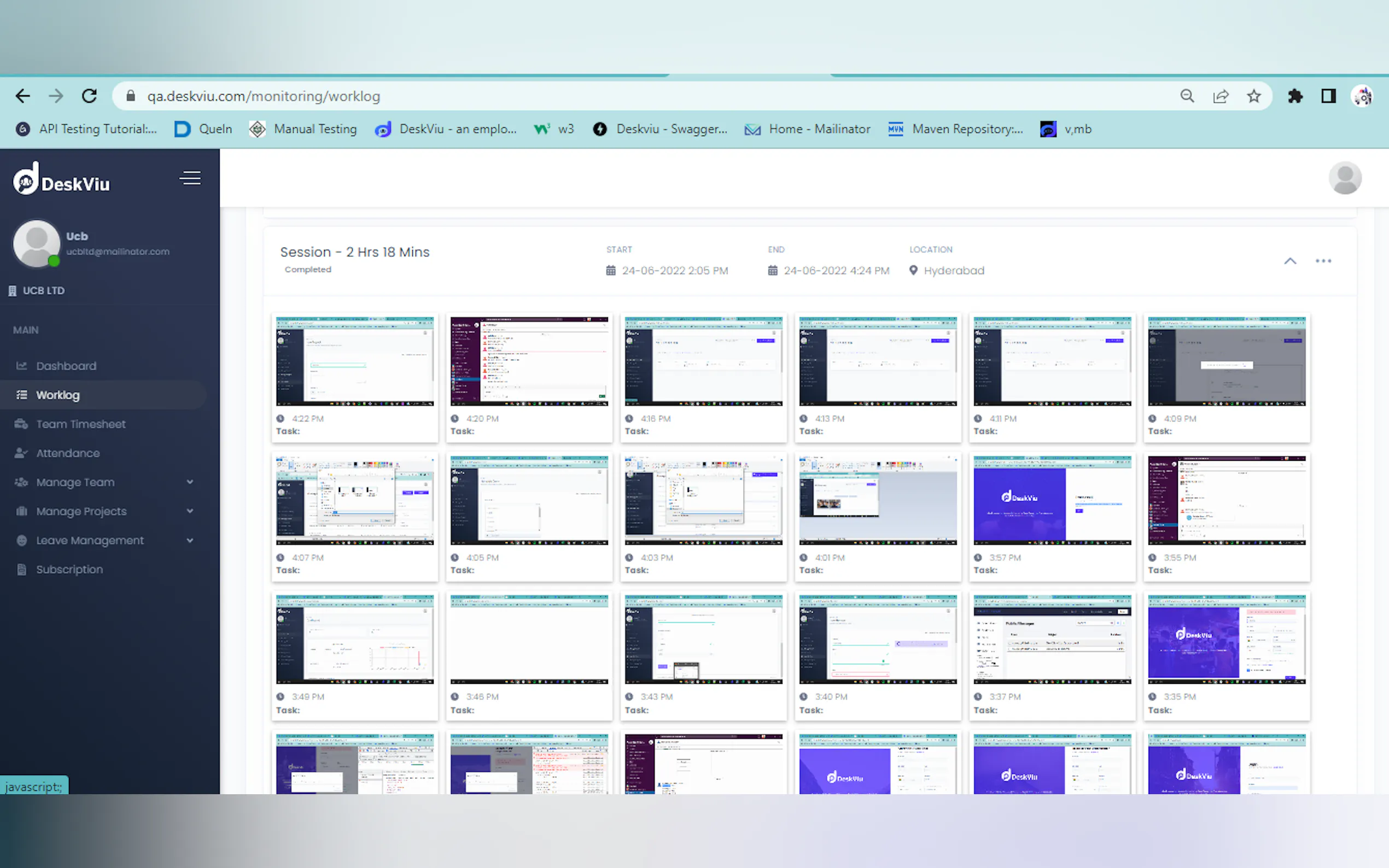Open the session three-dots options menu
The image size is (1389, 868).
coord(1323,261)
